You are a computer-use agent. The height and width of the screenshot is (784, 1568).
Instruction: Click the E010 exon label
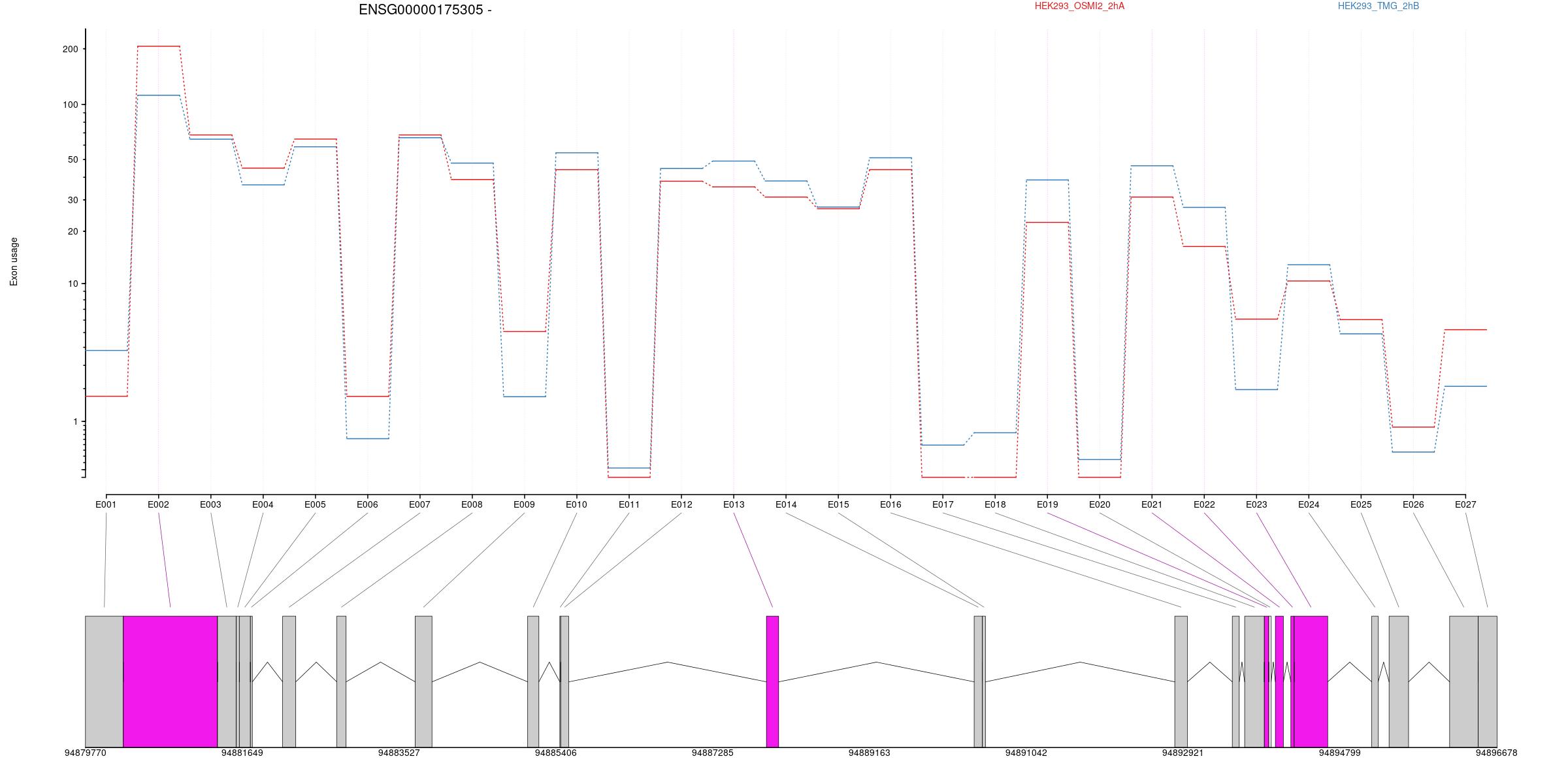point(576,504)
